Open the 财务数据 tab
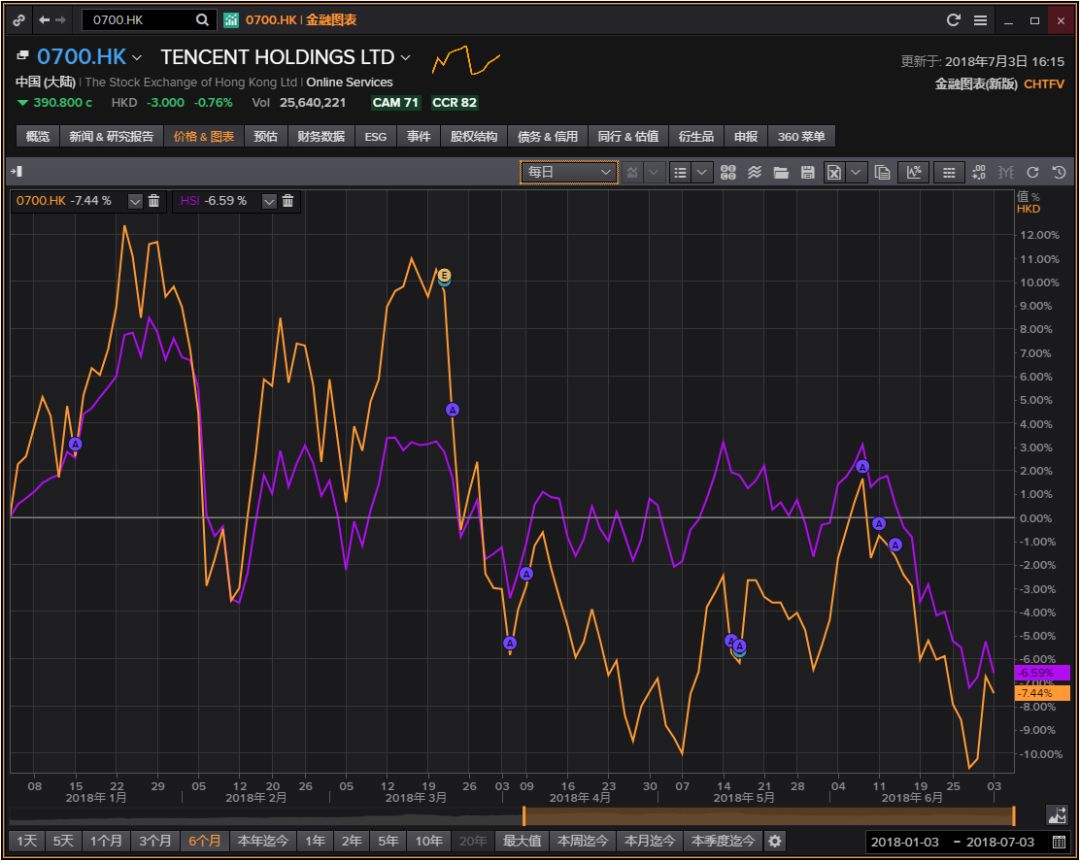This screenshot has width=1080, height=861. pos(321,136)
